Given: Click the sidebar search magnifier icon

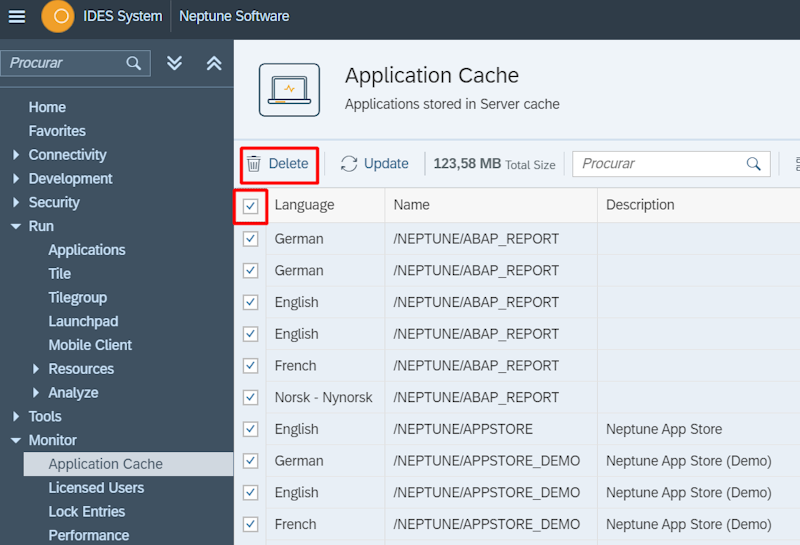Looking at the screenshot, I should point(134,63).
